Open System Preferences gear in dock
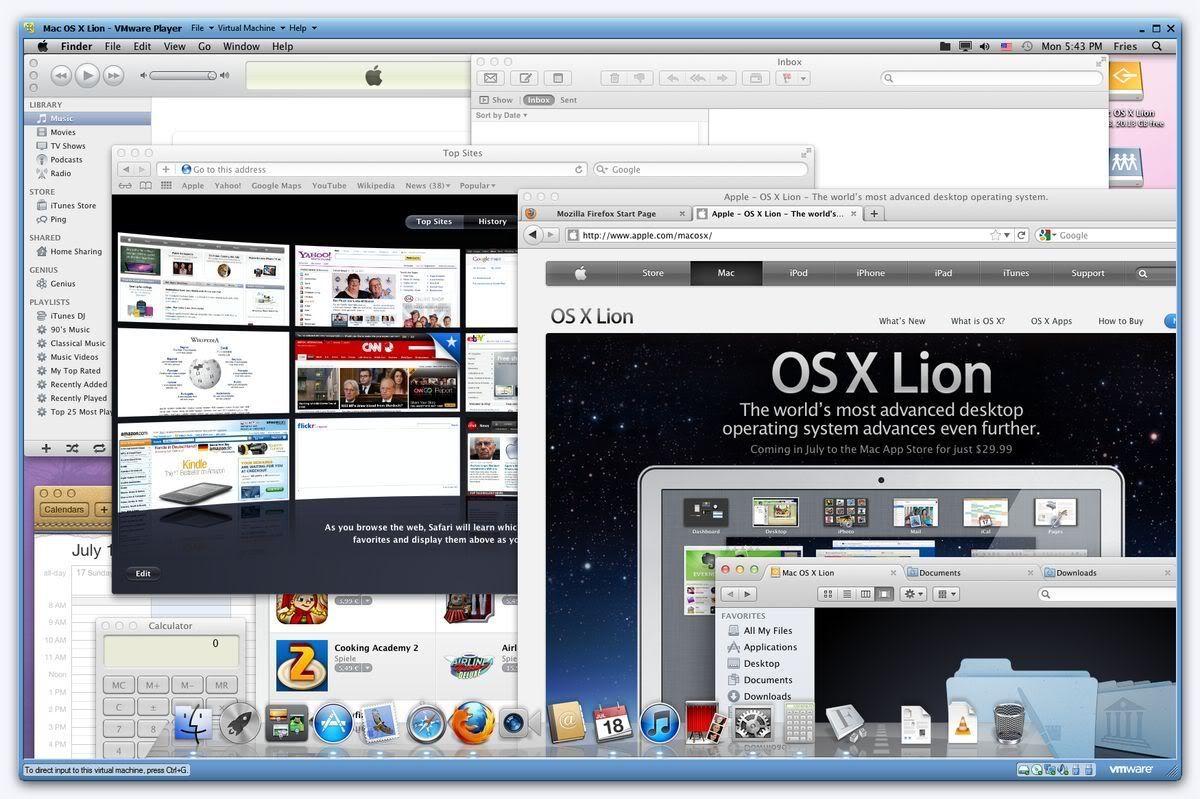The width and height of the screenshot is (1200, 799). (x=752, y=722)
